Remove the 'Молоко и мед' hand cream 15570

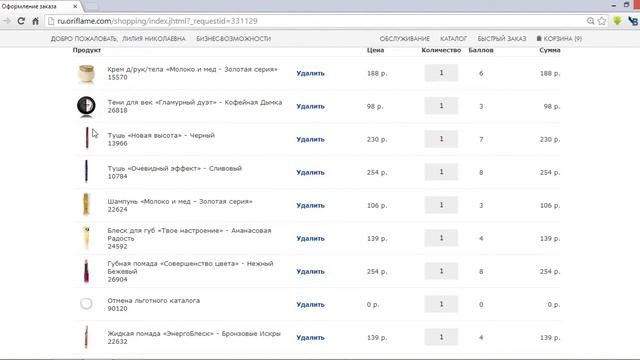pos(310,73)
